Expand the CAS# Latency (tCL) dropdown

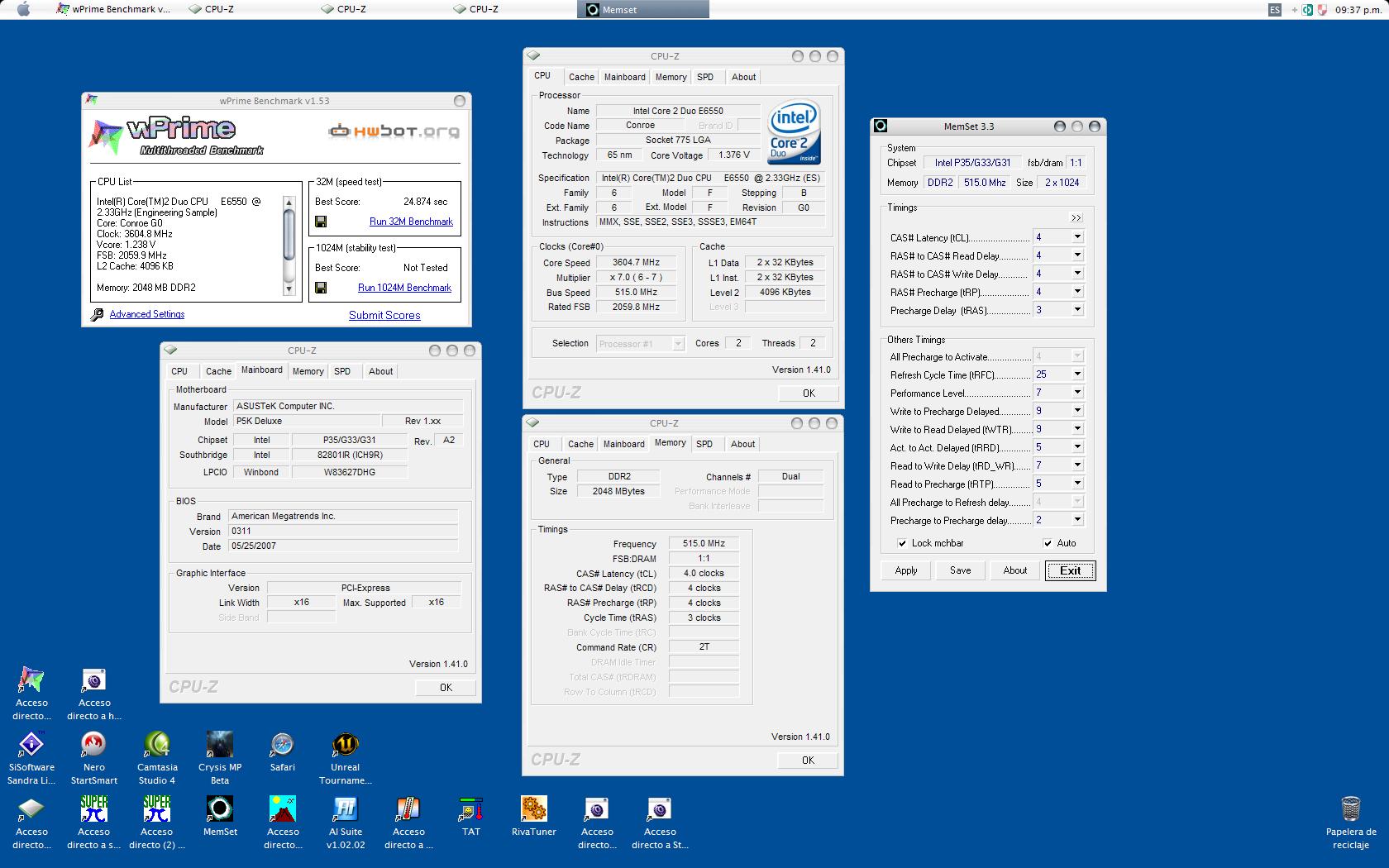tap(1077, 237)
